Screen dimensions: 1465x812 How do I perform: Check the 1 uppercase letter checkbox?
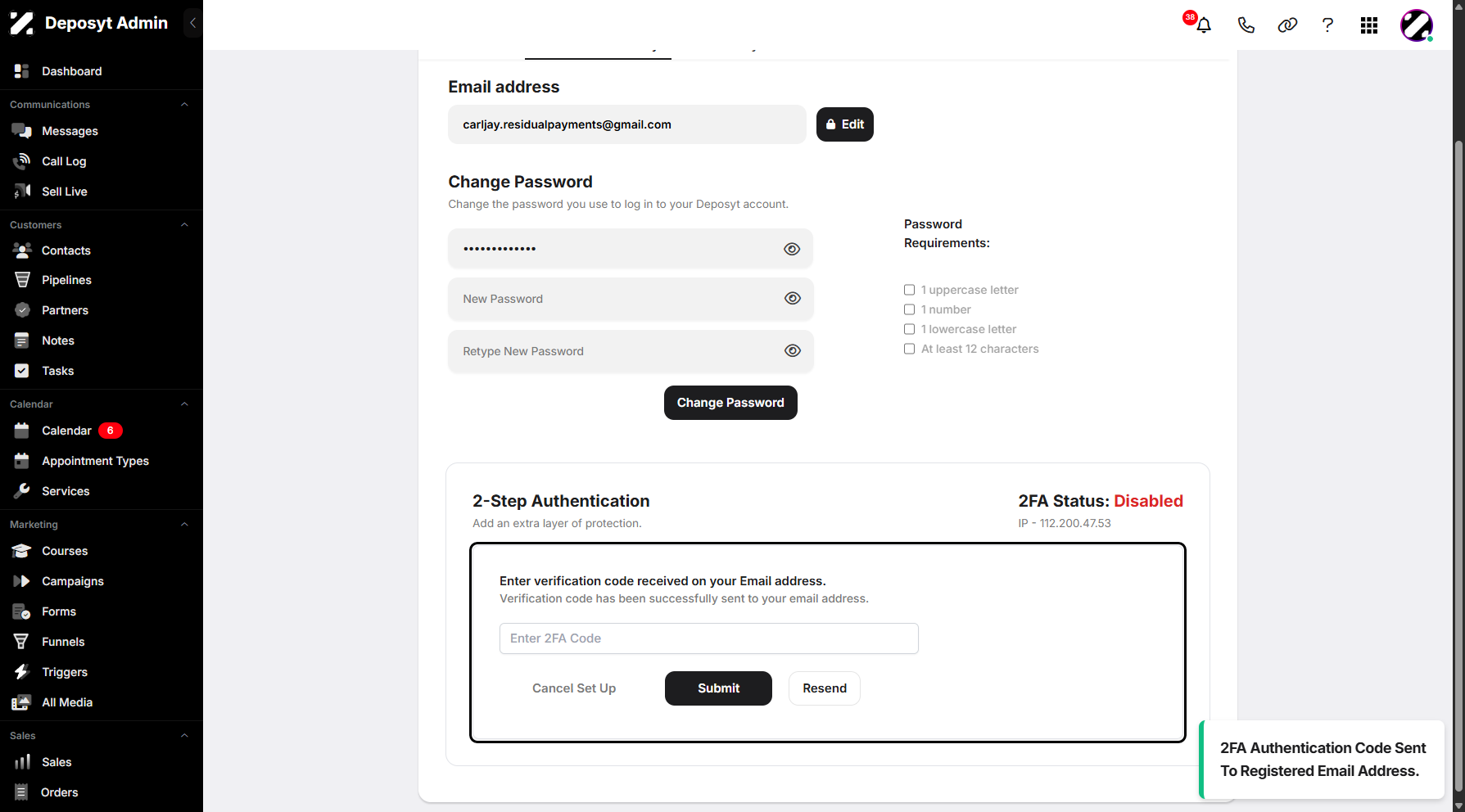[x=909, y=290]
